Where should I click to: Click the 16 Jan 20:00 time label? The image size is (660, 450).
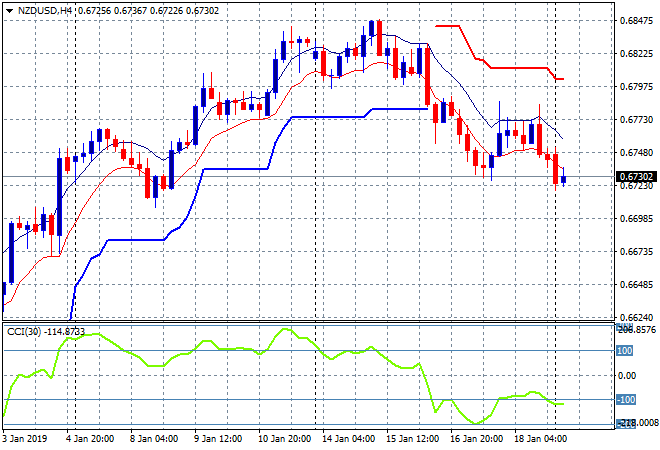[x=476, y=439]
